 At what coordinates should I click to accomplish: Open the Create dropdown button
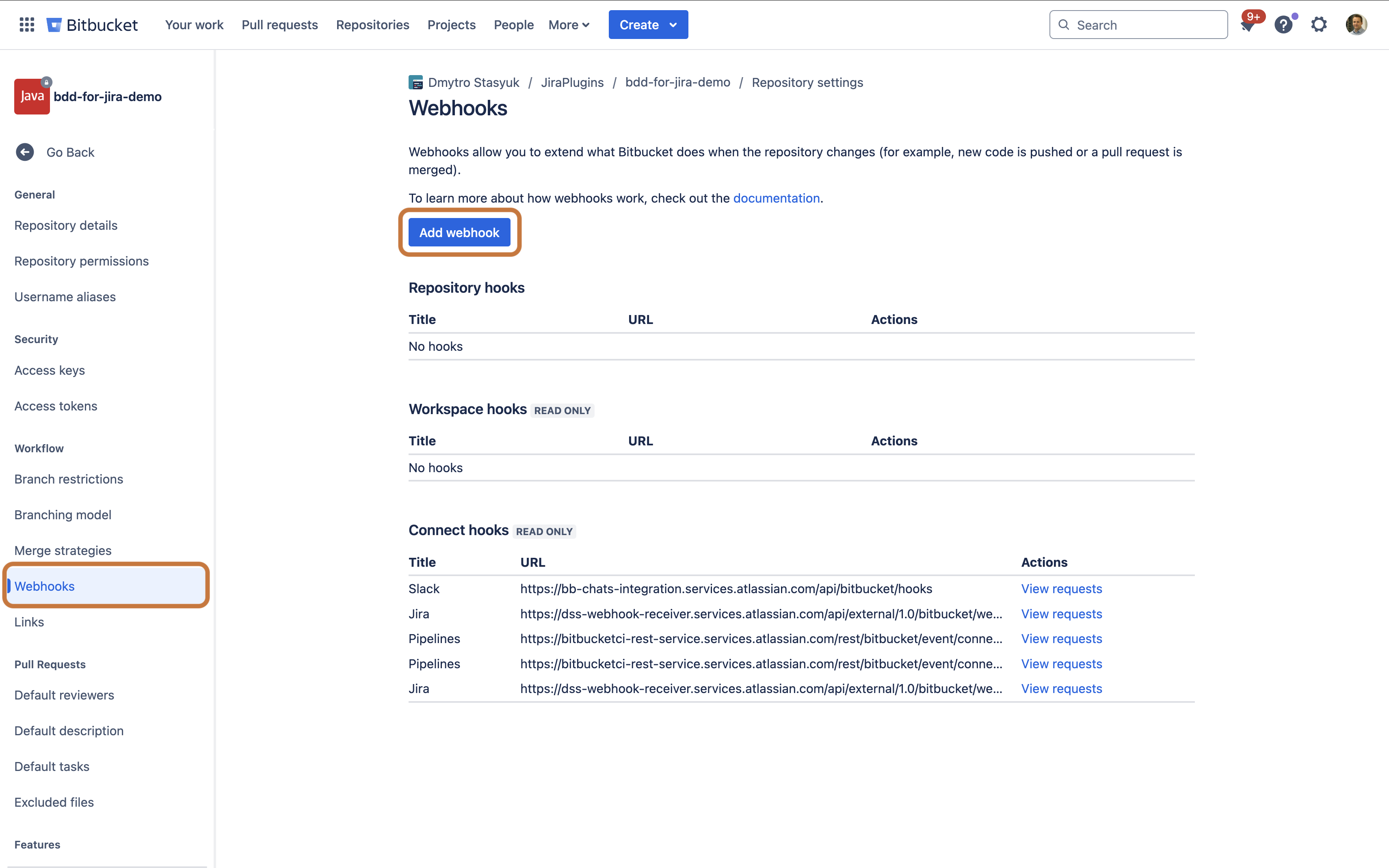click(x=648, y=25)
